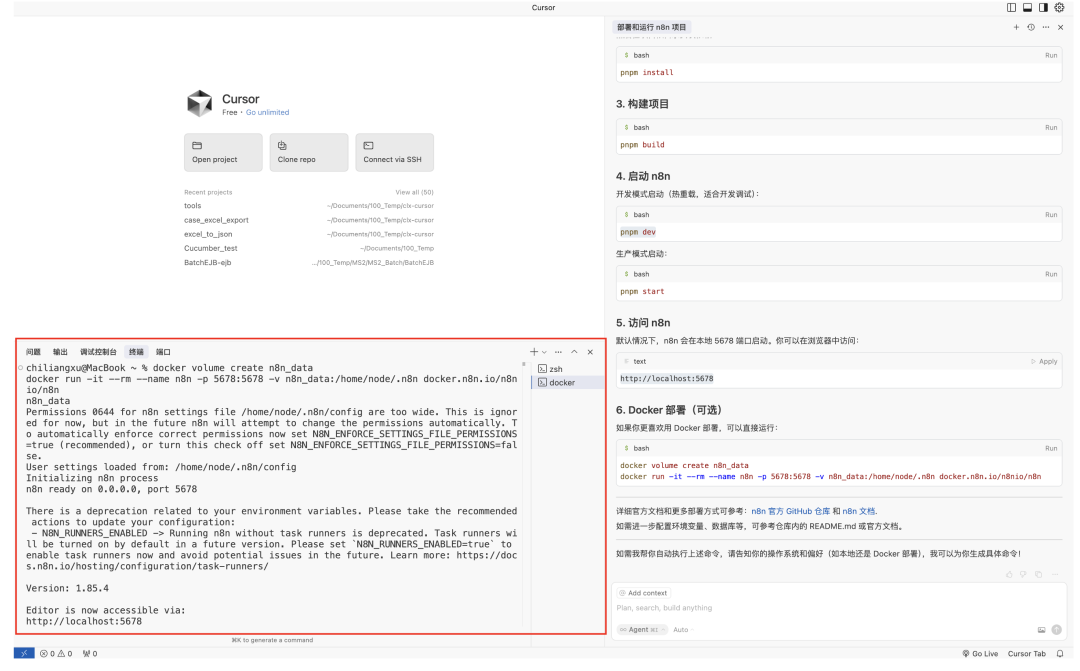Viewport: 1080px width, 671px height.
Task: Click the Go unlimited link
Action: [x=267, y=112]
